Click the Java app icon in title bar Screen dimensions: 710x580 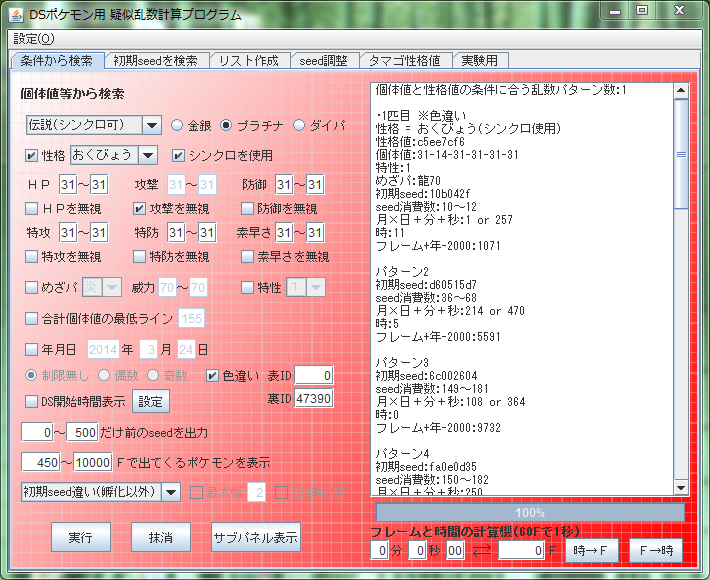click(x=16, y=15)
